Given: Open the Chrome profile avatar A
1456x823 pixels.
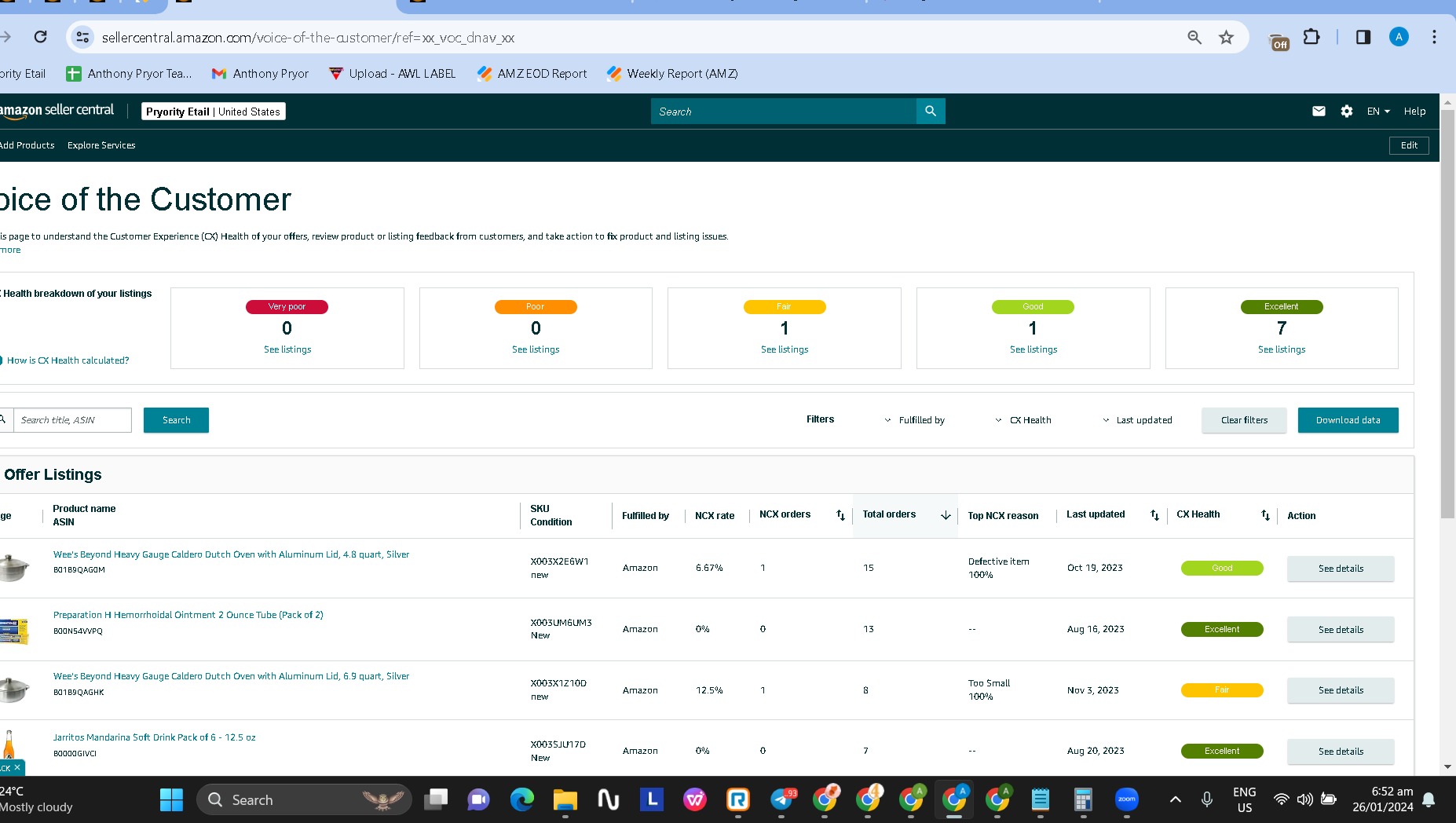Looking at the screenshot, I should [1399, 37].
